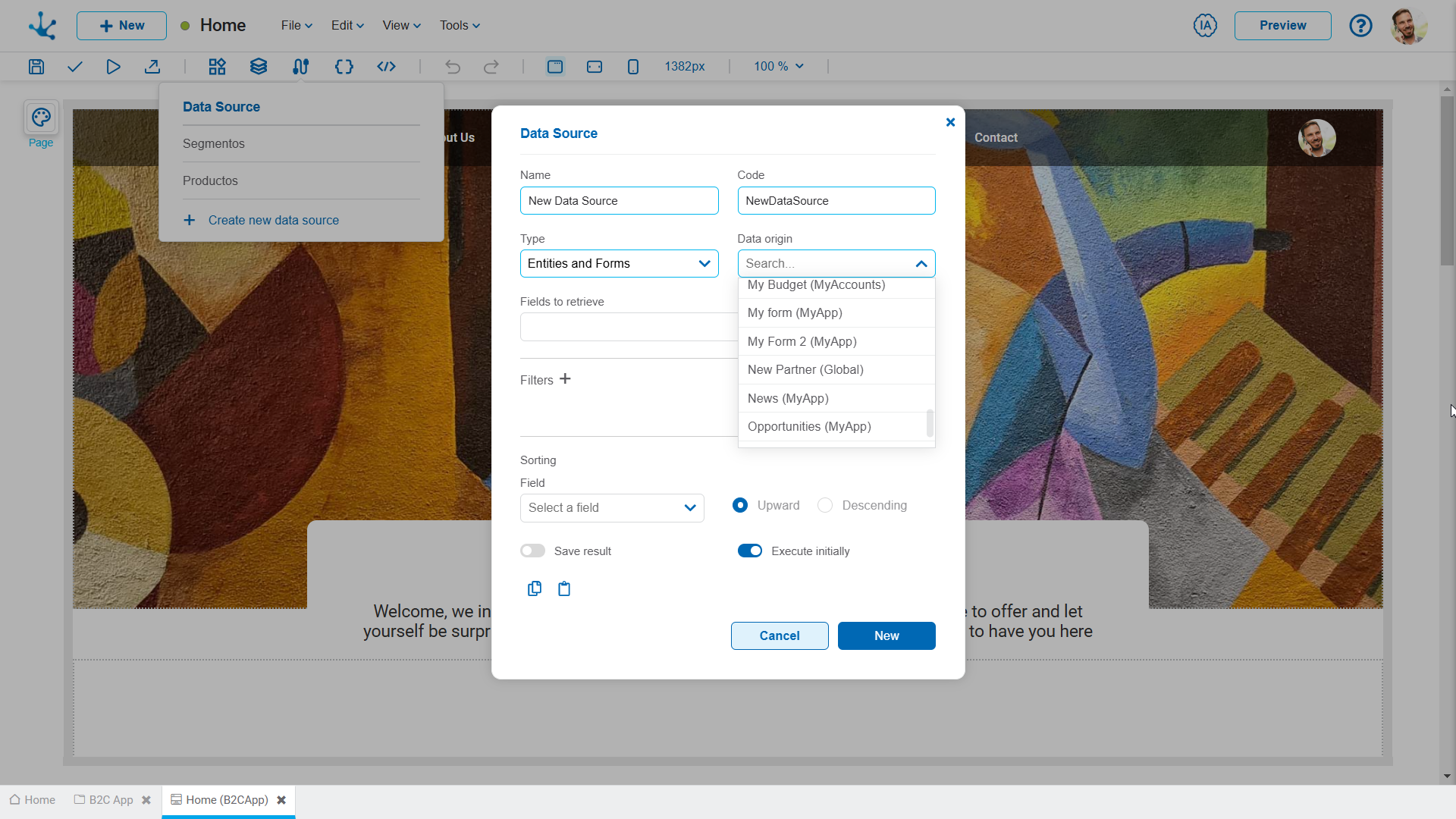
Task: Click the paste clipboard icon in dialog
Action: click(564, 588)
